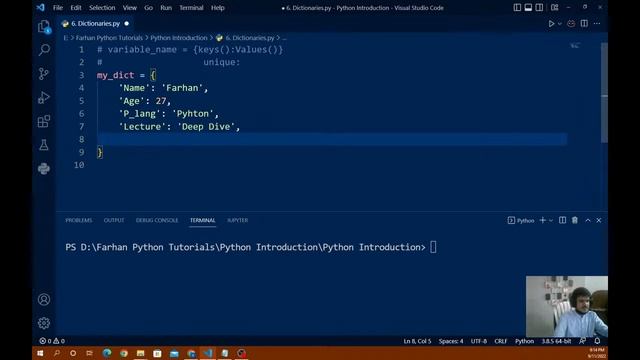Switch to the TERMINAL tab
The image size is (640, 360).
point(202,220)
